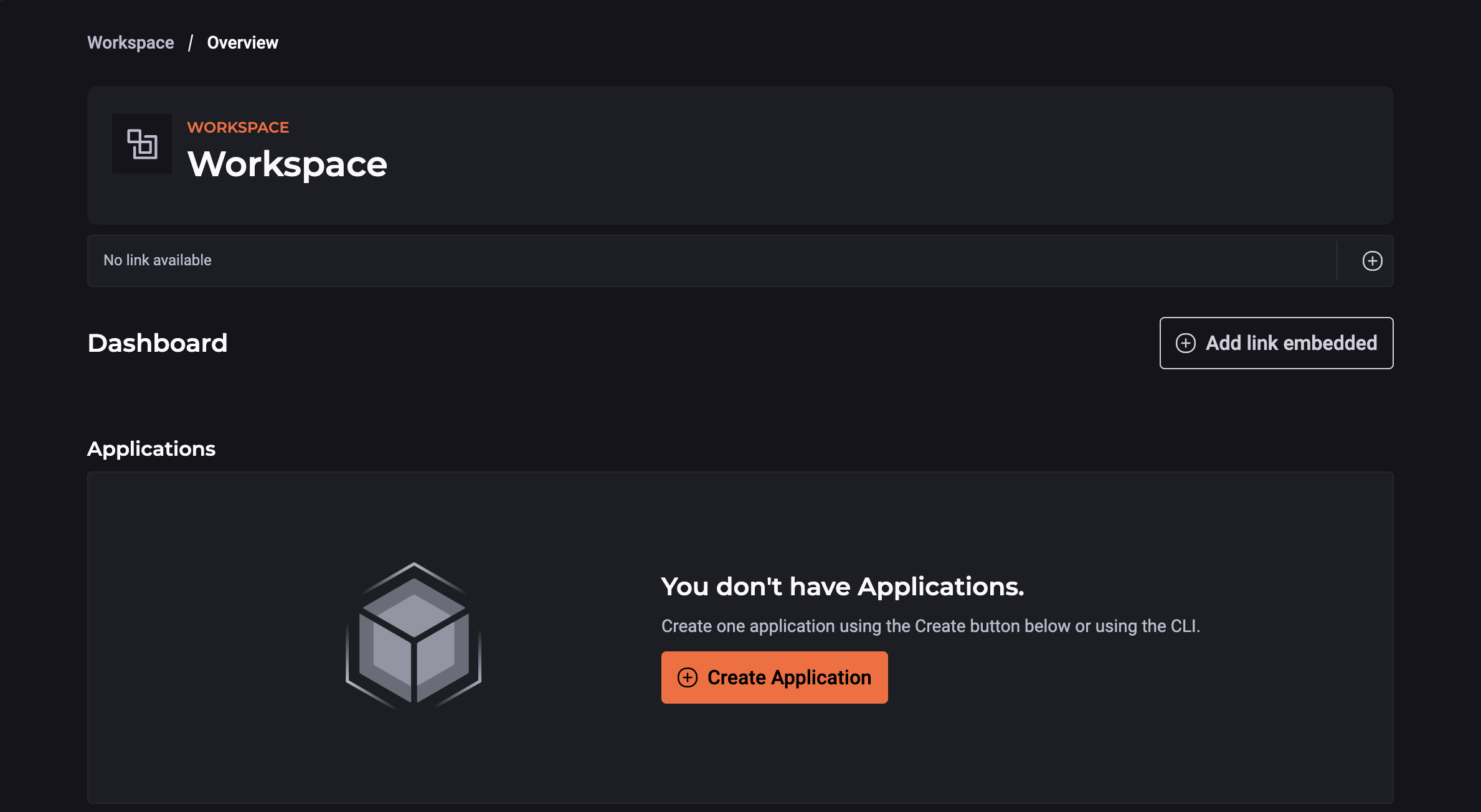1481x812 pixels.
Task: Click the breadcrumb slash separator
Action: 191,42
